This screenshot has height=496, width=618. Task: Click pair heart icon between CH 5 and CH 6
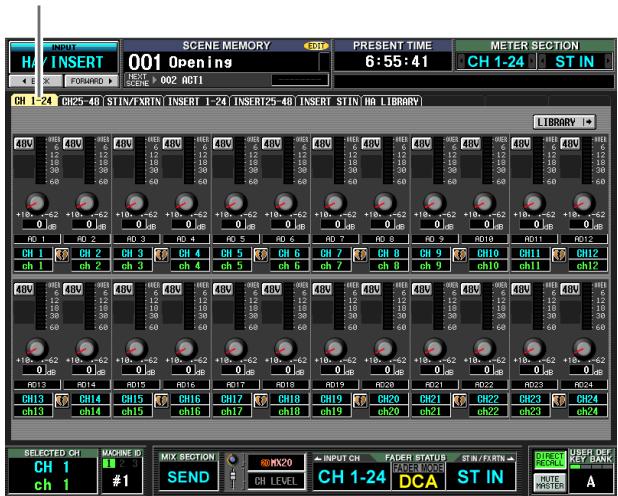261,255
